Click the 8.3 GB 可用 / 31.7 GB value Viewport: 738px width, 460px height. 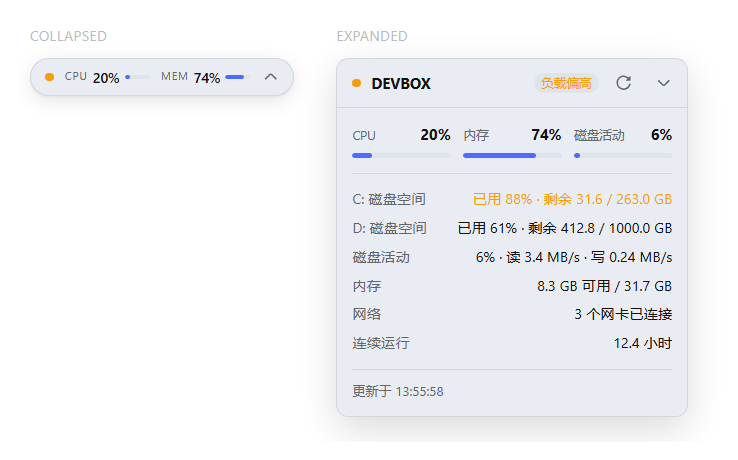(604, 286)
